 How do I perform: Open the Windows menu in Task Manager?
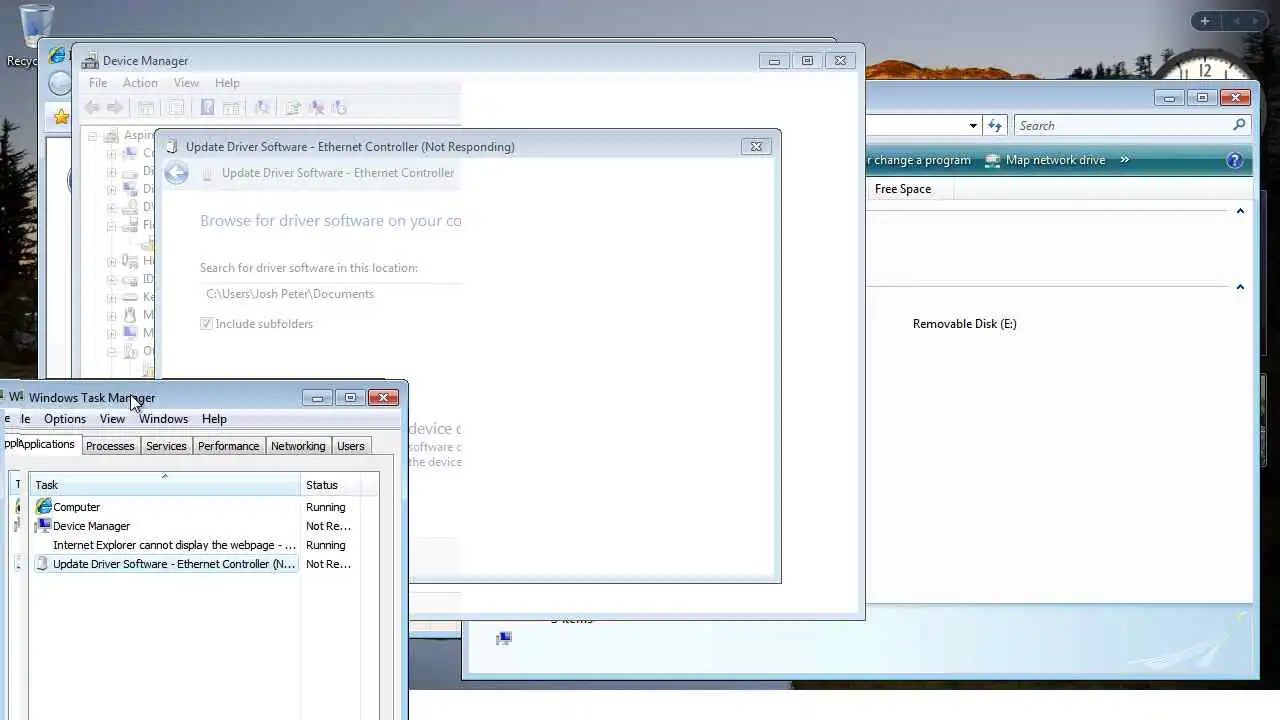163,419
